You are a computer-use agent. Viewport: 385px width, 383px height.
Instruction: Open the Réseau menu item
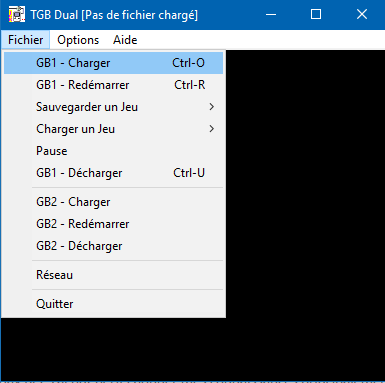point(113,275)
